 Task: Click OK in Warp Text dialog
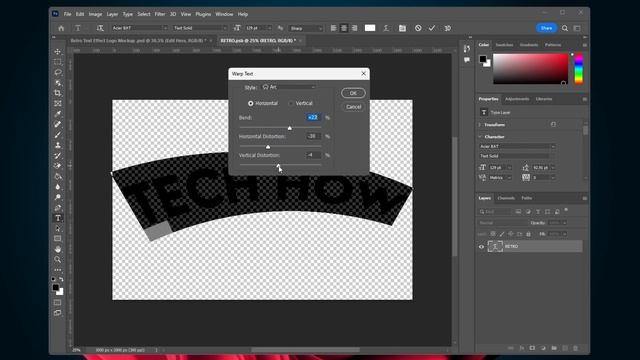(353, 93)
